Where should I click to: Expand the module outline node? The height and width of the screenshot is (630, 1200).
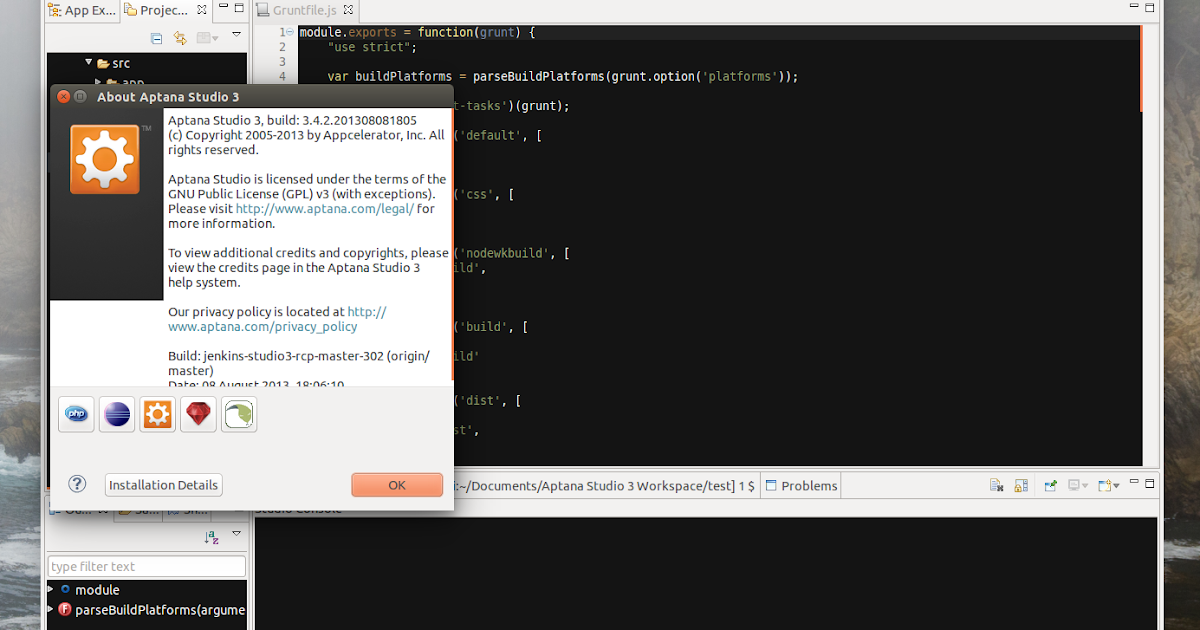tap(51, 590)
